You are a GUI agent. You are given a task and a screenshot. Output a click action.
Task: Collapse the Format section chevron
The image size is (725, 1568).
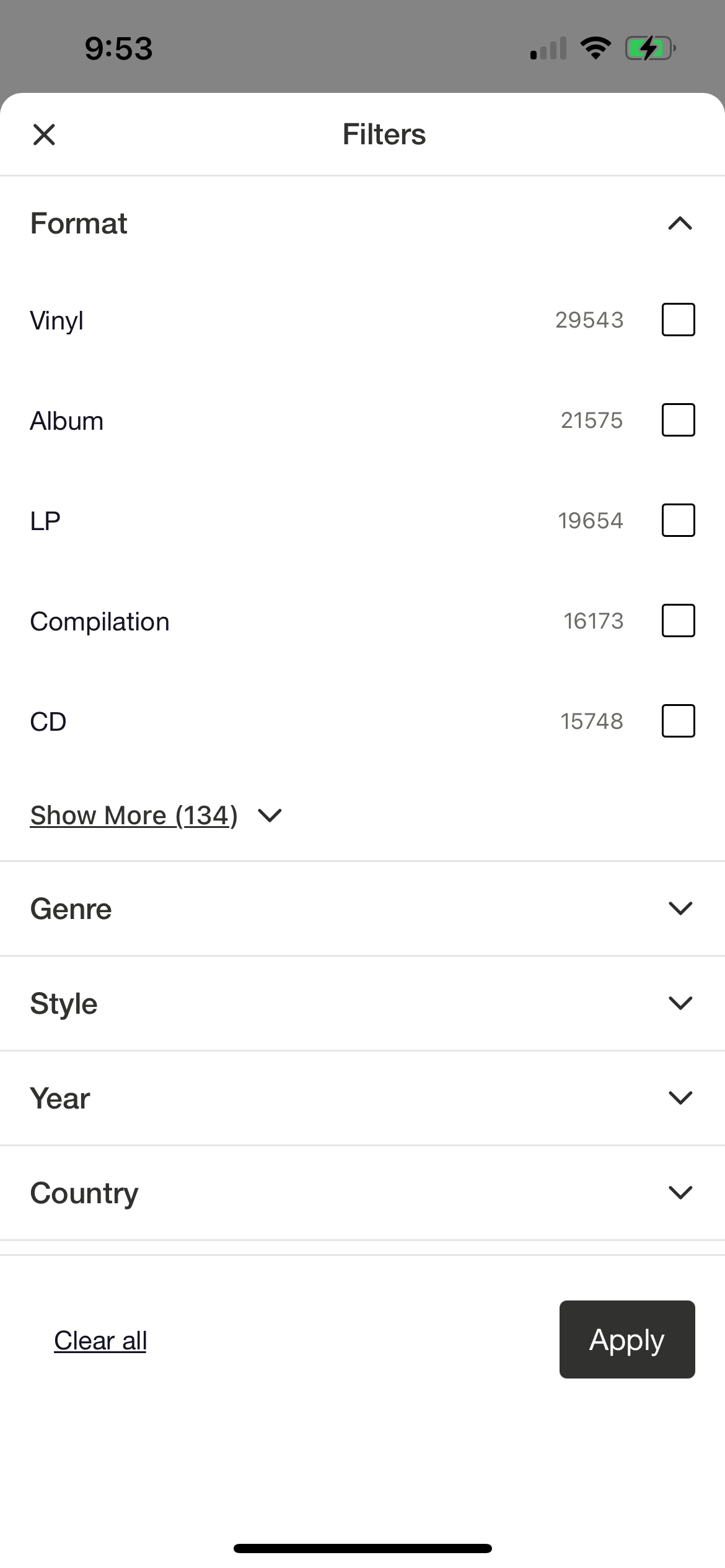[680, 224]
